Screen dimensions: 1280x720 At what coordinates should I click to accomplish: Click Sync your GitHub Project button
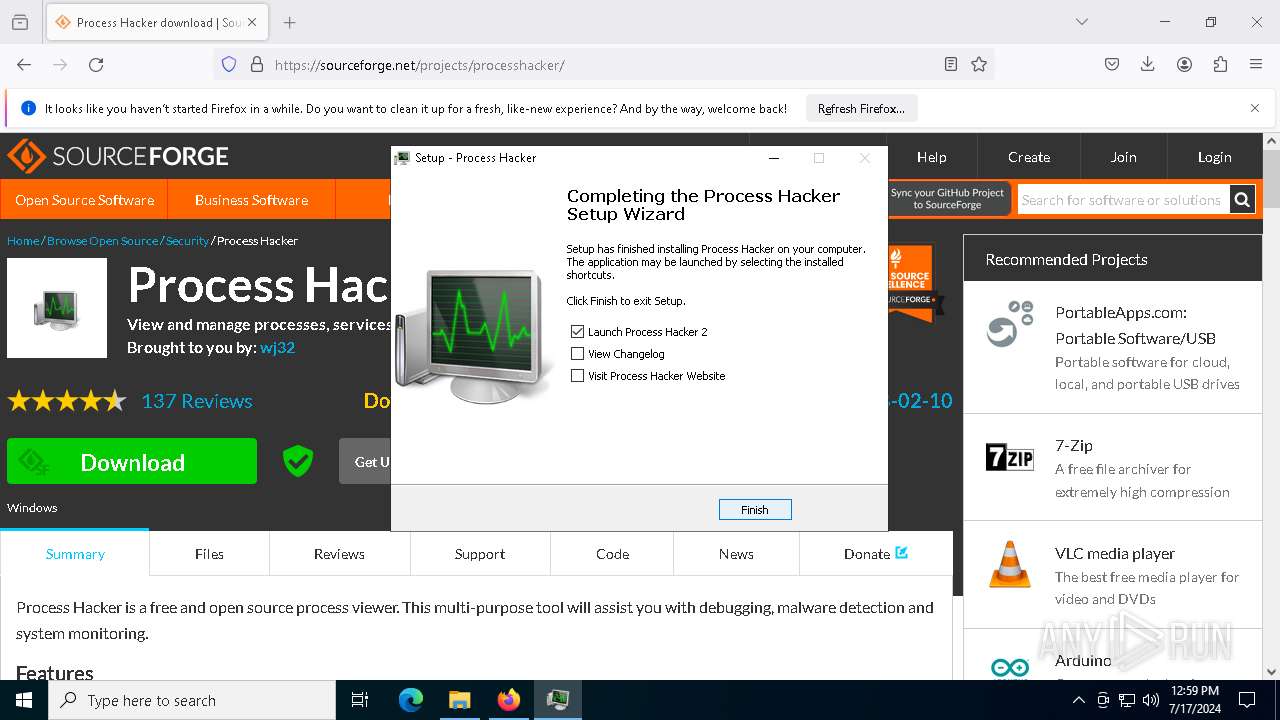pyautogui.click(x=947, y=198)
